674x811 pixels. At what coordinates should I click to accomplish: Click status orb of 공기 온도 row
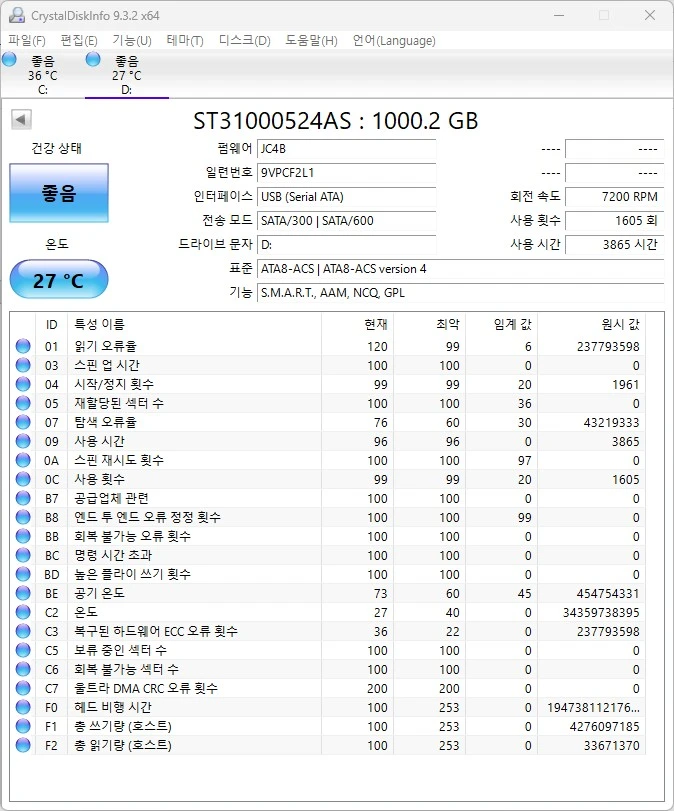click(23, 593)
